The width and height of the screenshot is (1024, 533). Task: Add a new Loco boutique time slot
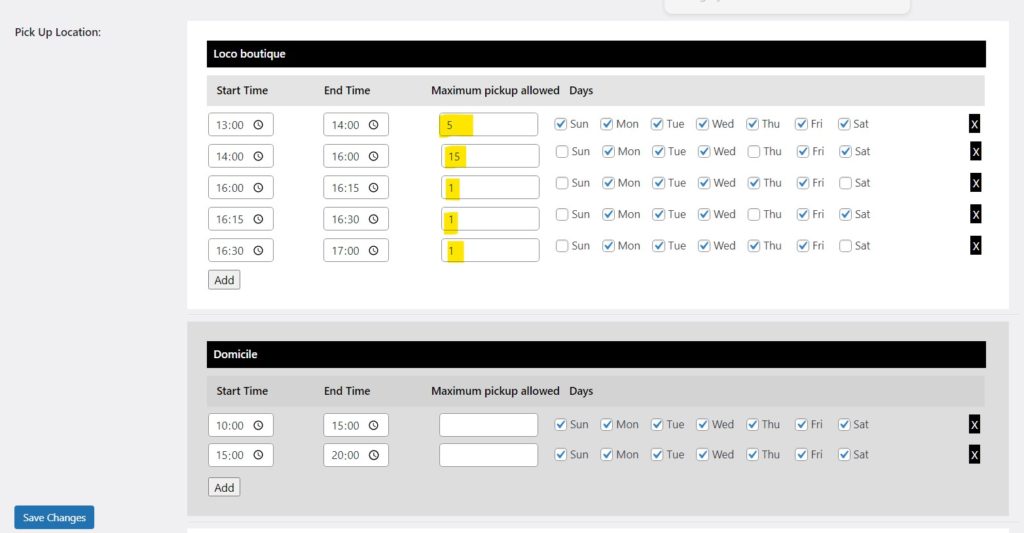point(224,280)
